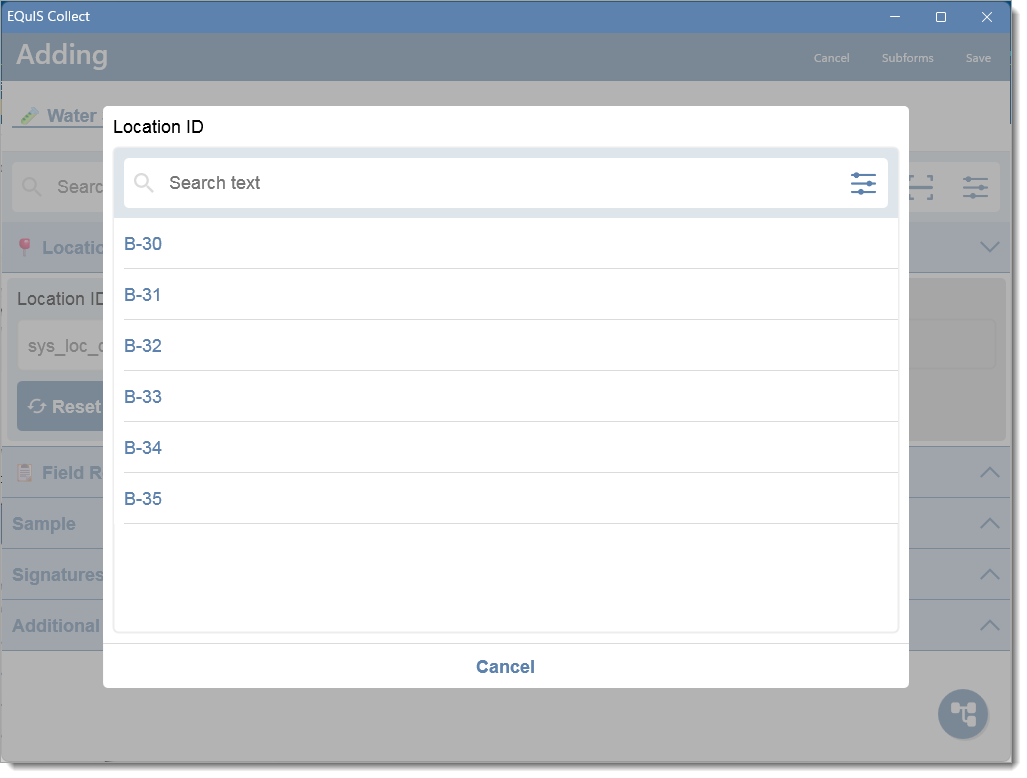Click the red pin Location icon

[x=25, y=247]
